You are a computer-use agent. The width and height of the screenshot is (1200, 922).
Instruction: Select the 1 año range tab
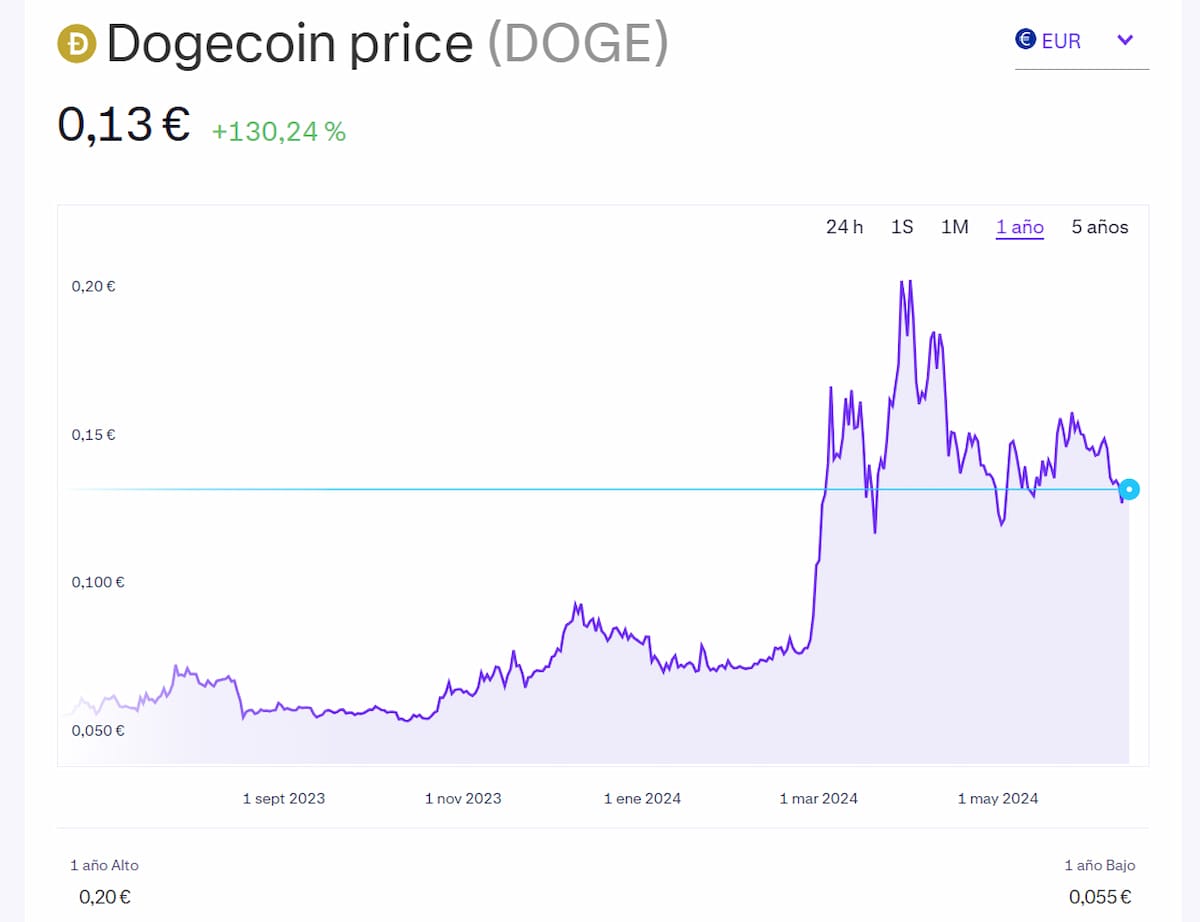pos(1020,227)
